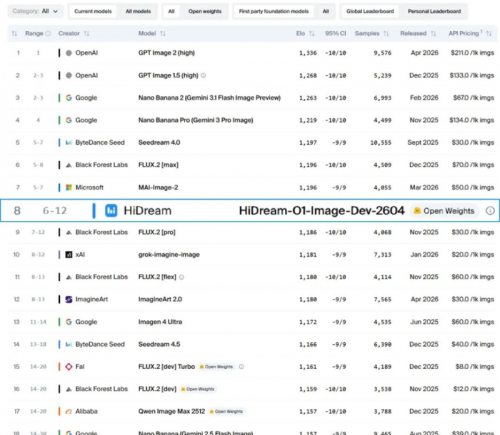Click the $8.0 /1k imgs price
The image size is (500, 435).
(x=475, y=367)
